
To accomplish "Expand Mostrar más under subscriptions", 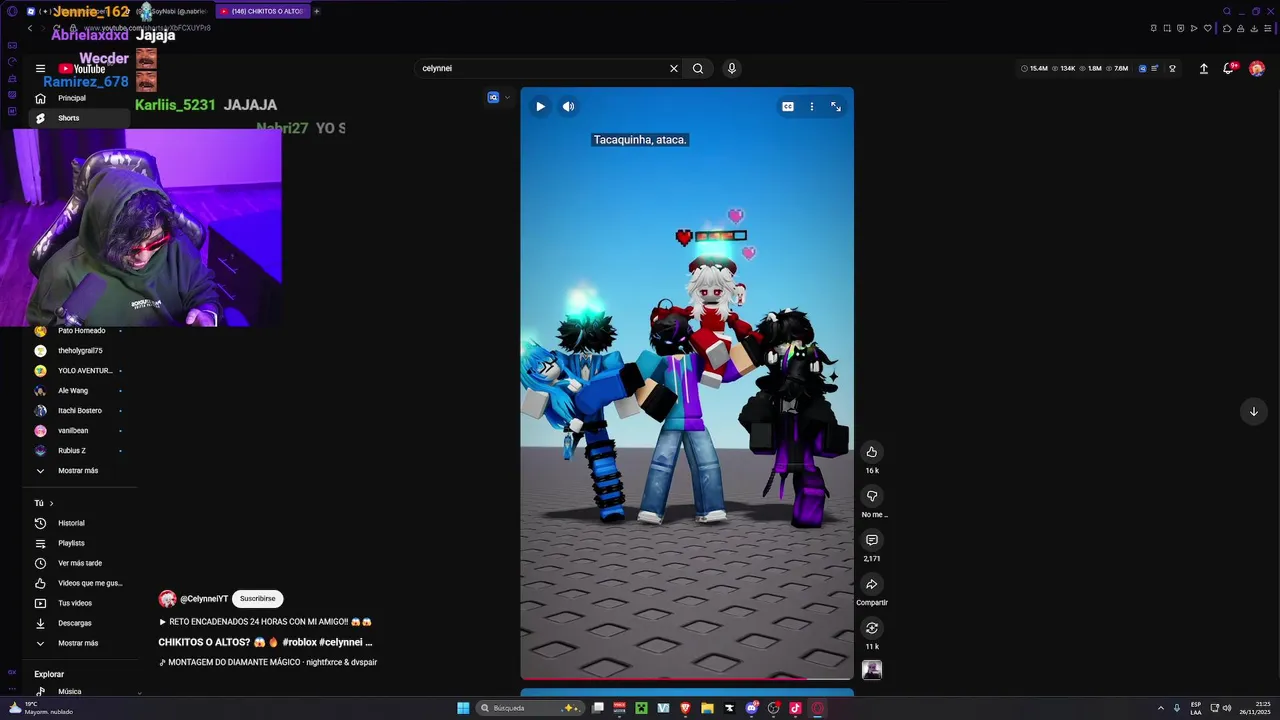I will 78,470.
